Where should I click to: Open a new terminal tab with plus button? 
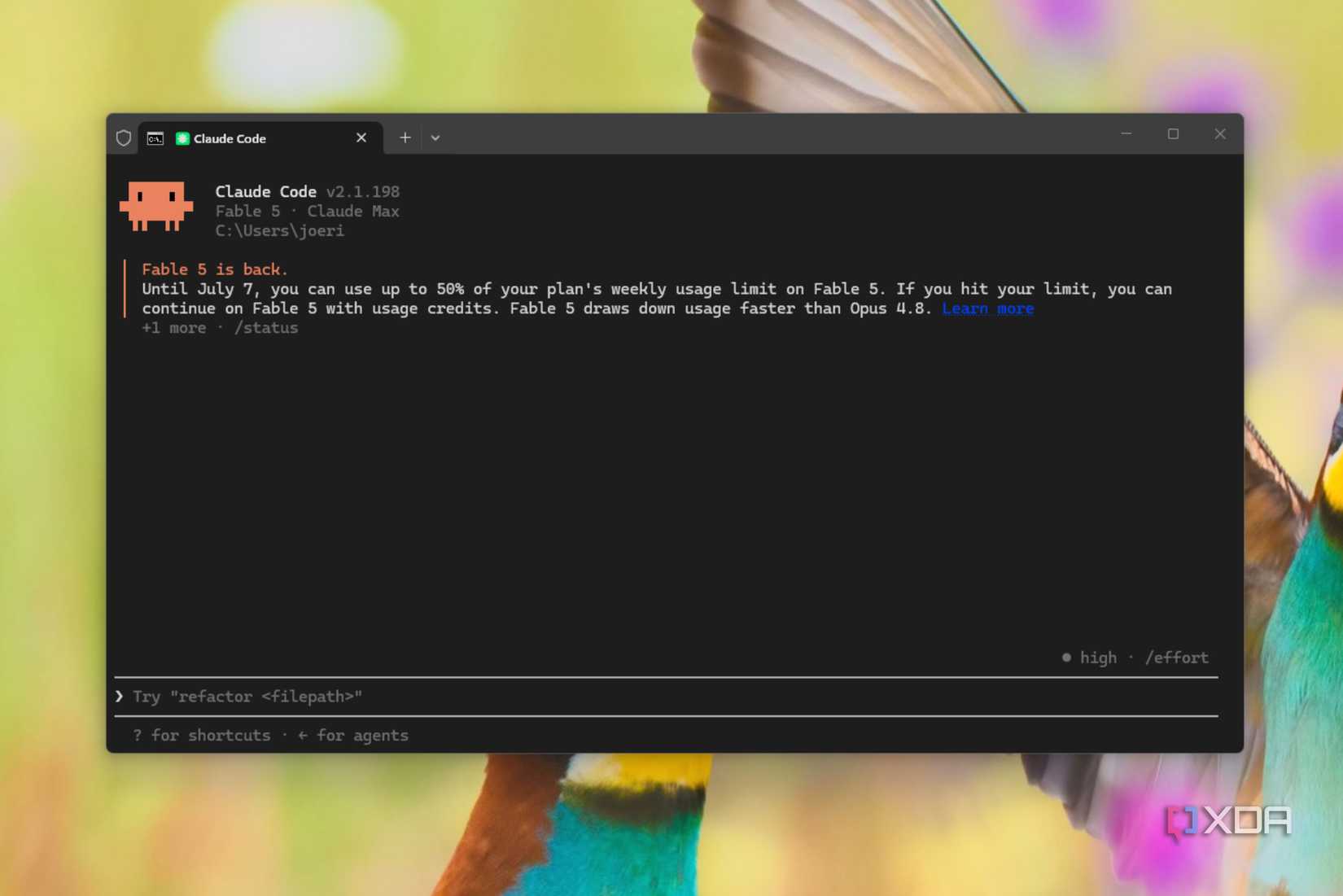tap(405, 138)
